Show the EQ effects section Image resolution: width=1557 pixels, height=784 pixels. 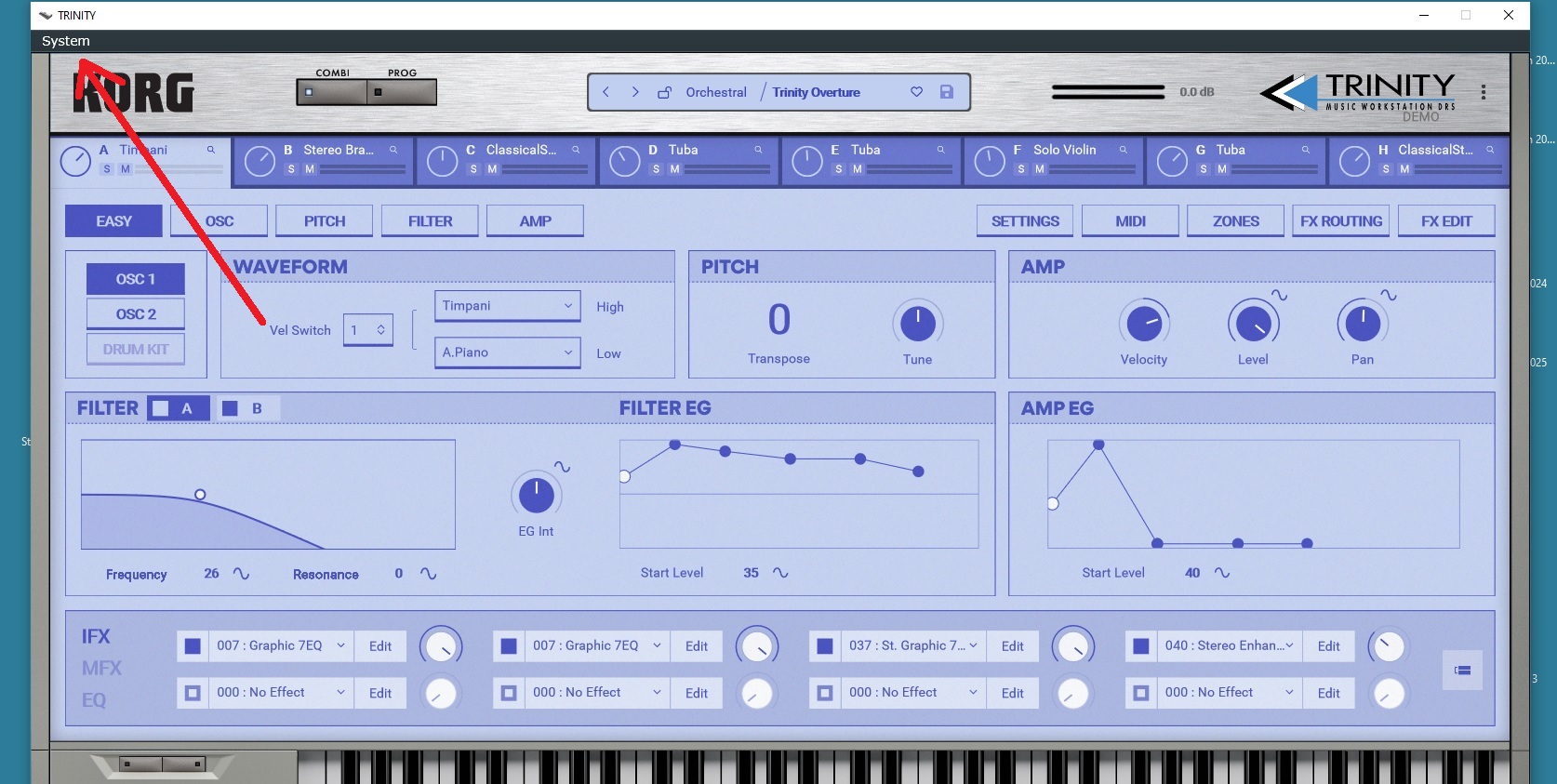click(94, 700)
